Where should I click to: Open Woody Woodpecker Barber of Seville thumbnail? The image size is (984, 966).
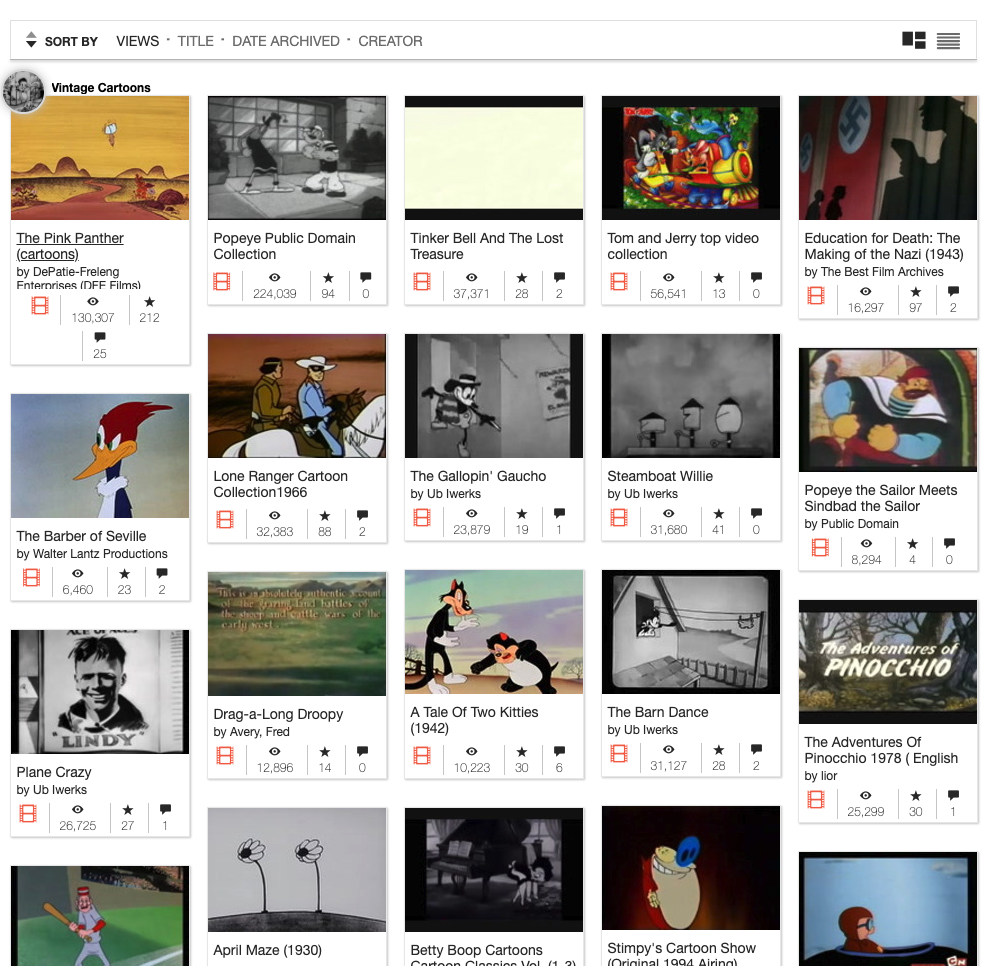pyautogui.click(x=100, y=456)
